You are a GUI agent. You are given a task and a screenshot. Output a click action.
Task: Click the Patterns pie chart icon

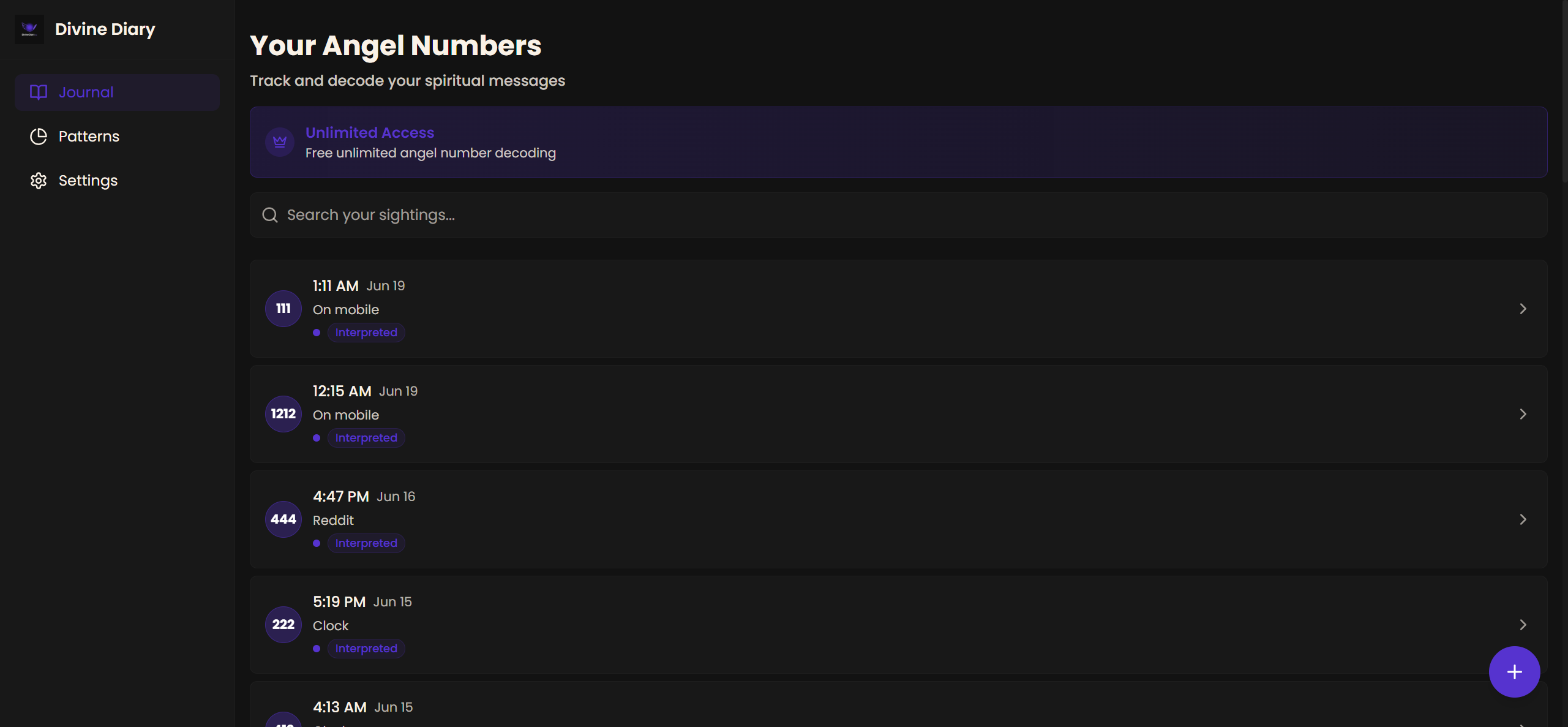pyautogui.click(x=39, y=137)
